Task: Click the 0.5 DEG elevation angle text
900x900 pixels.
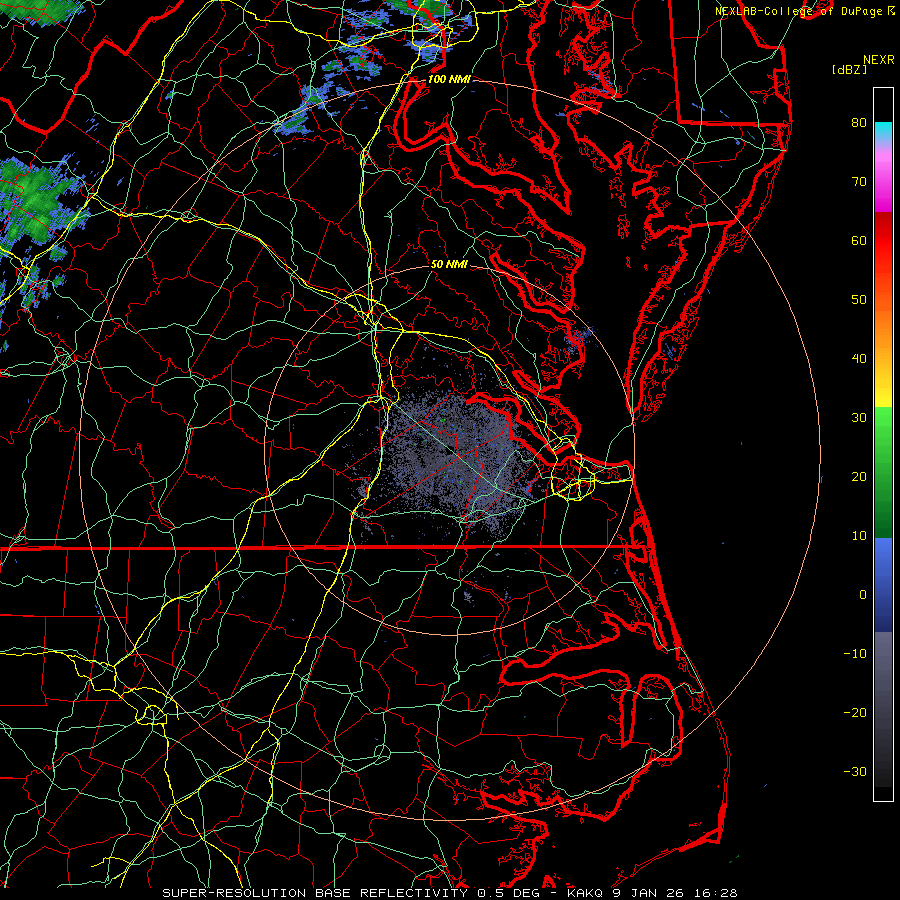Action: tap(508, 893)
